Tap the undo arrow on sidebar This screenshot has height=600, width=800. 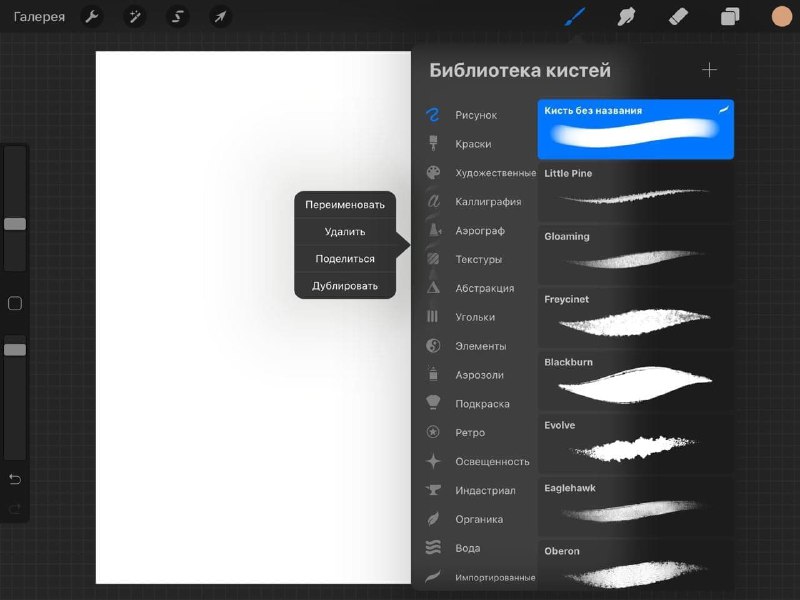coord(15,479)
